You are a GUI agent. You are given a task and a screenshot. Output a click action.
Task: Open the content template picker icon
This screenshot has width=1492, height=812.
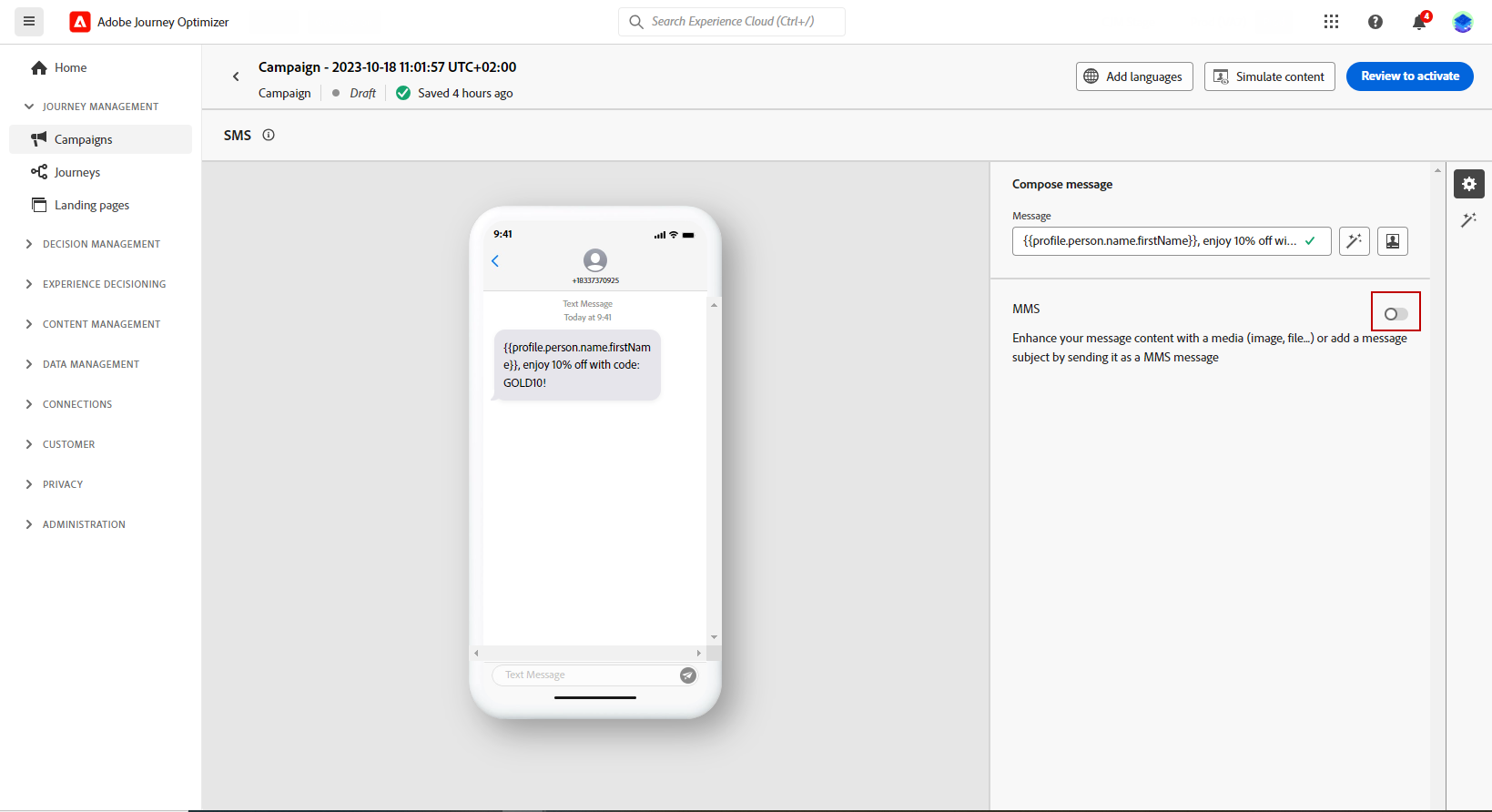coord(1393,241)
